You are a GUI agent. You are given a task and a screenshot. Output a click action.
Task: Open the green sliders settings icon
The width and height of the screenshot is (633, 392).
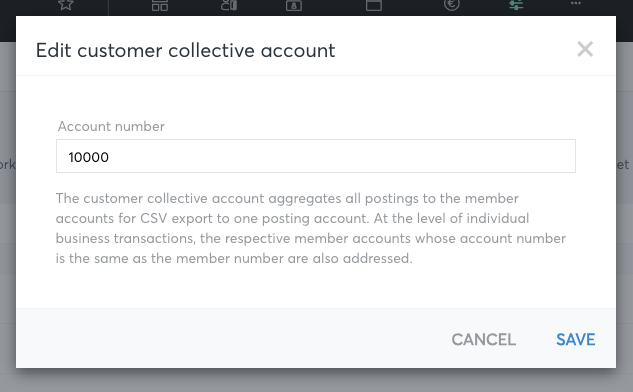(516, 4)
